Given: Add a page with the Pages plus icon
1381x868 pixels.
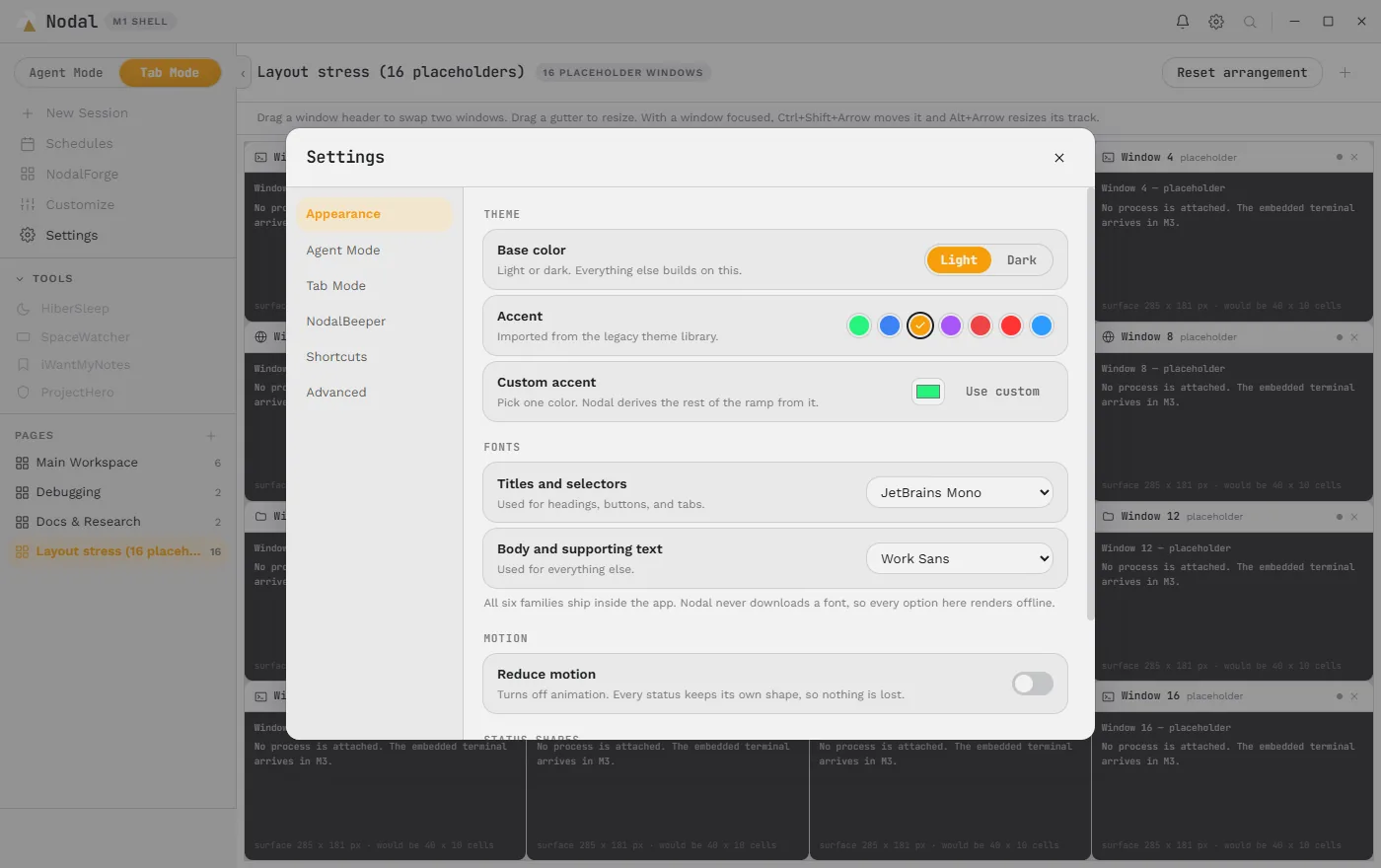Looking at the screenshot, I should point(210,436).
